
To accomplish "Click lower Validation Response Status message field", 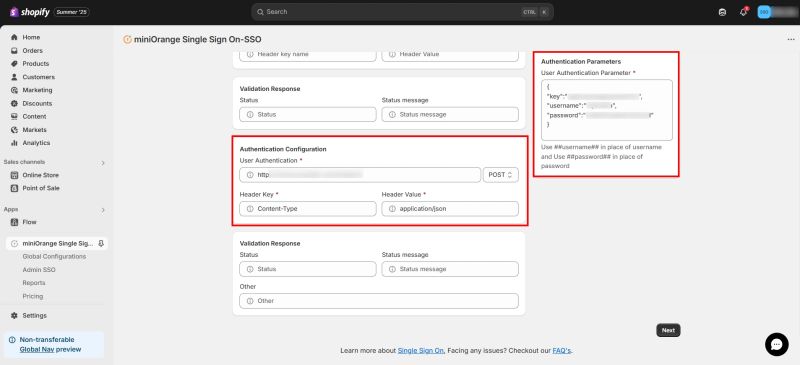I will (450, 269).
